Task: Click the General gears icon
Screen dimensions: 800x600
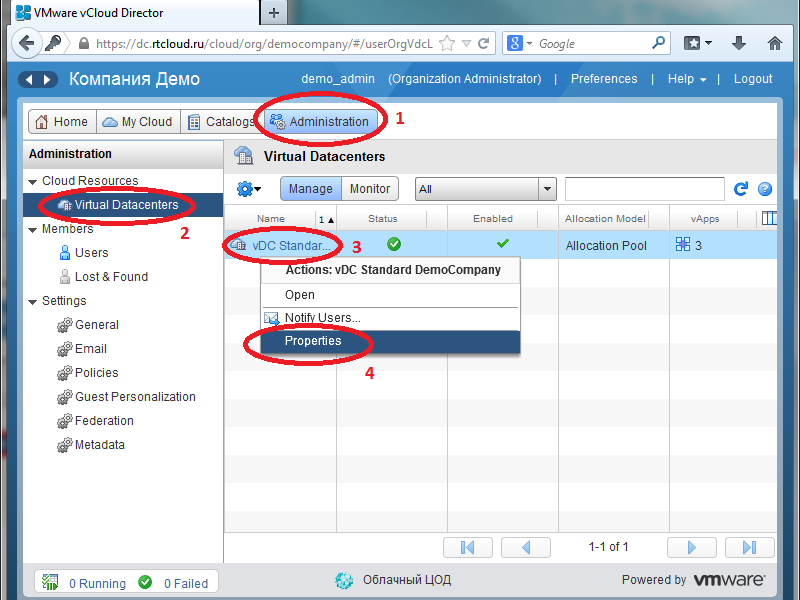Action: pos(64,325)
